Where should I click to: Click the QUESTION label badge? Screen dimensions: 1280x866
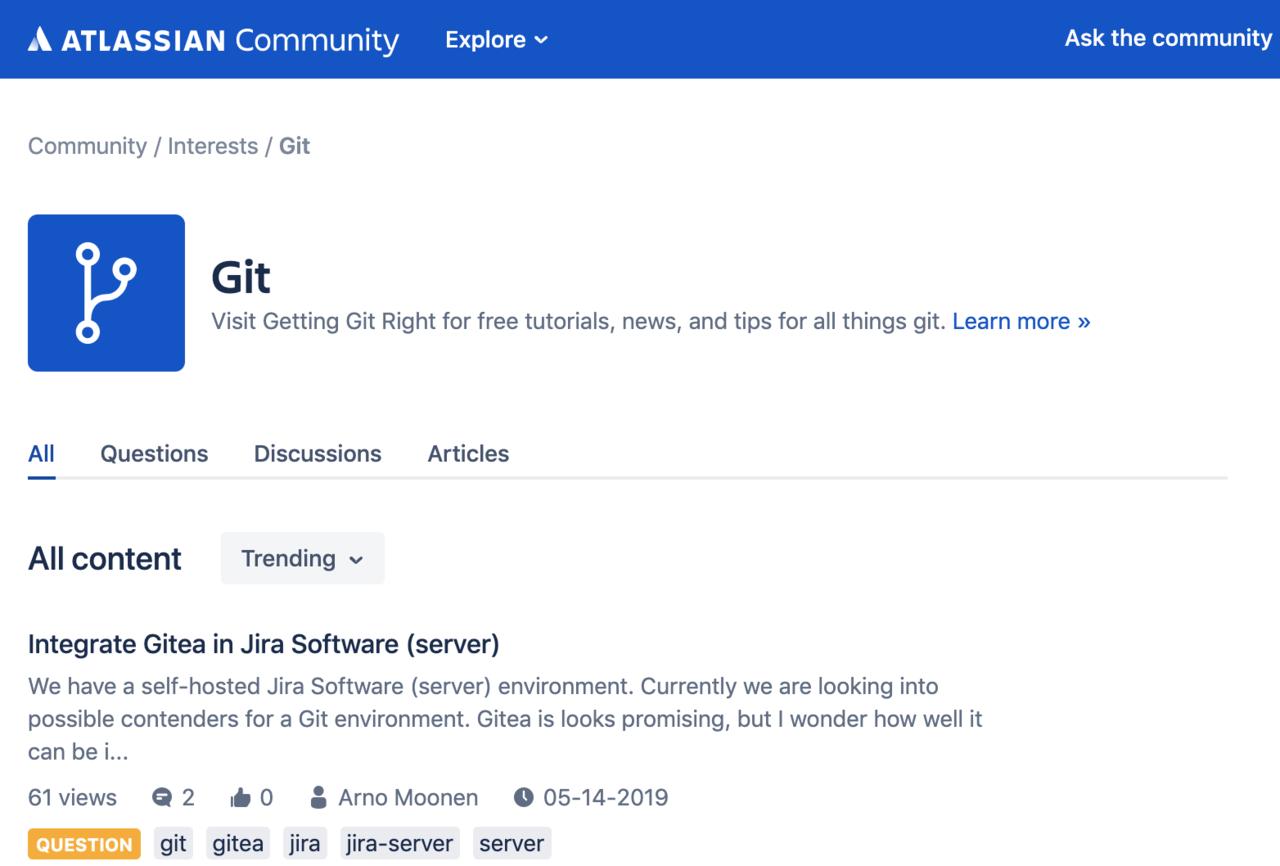[84, 844]
